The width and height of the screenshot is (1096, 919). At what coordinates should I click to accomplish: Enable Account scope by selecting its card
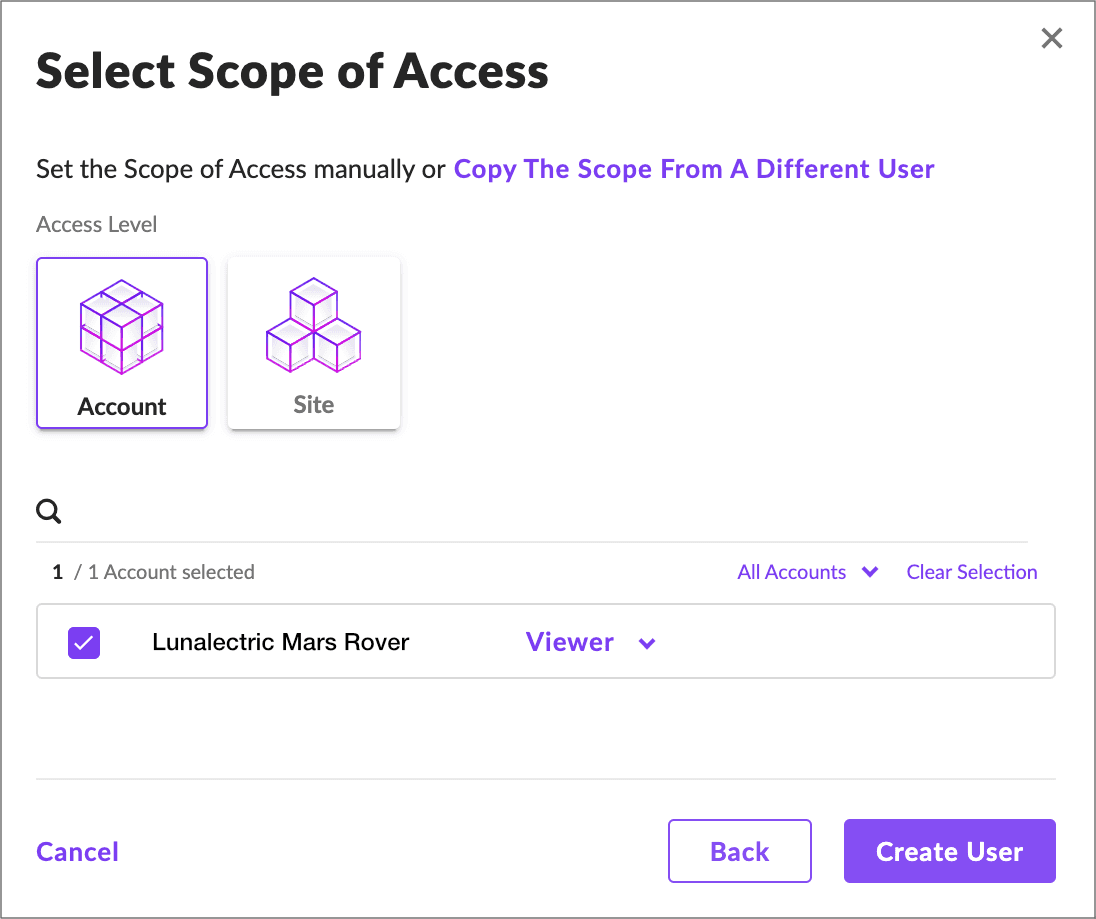pyautogui.click(x=121, y=343)
